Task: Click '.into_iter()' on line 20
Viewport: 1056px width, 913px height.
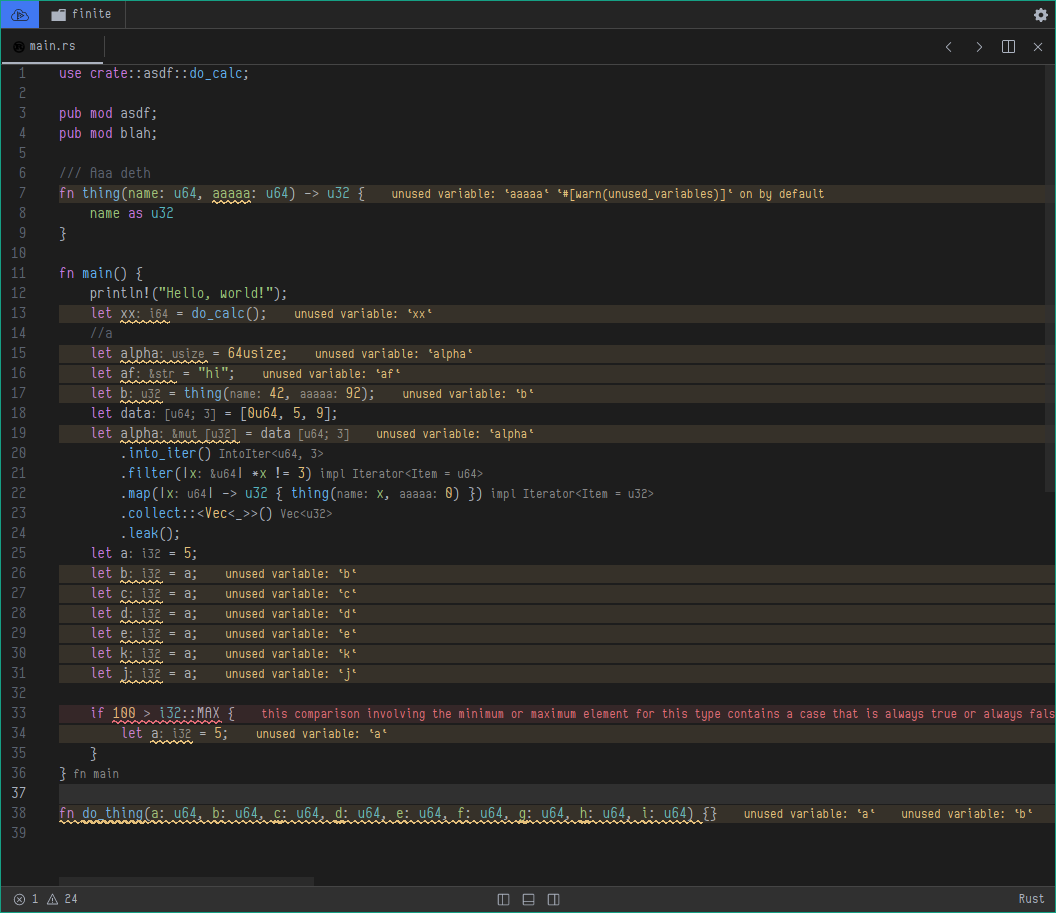Action: (x=166, y=453)
